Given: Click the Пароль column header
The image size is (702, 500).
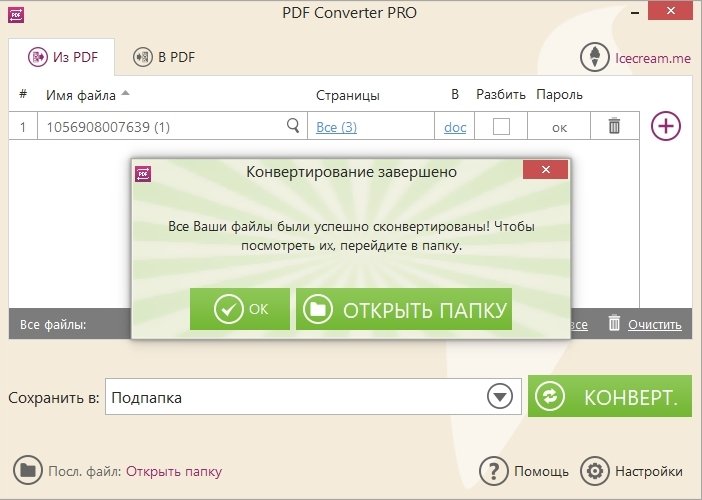Looking at the screenshot, I should coord(559,94).
